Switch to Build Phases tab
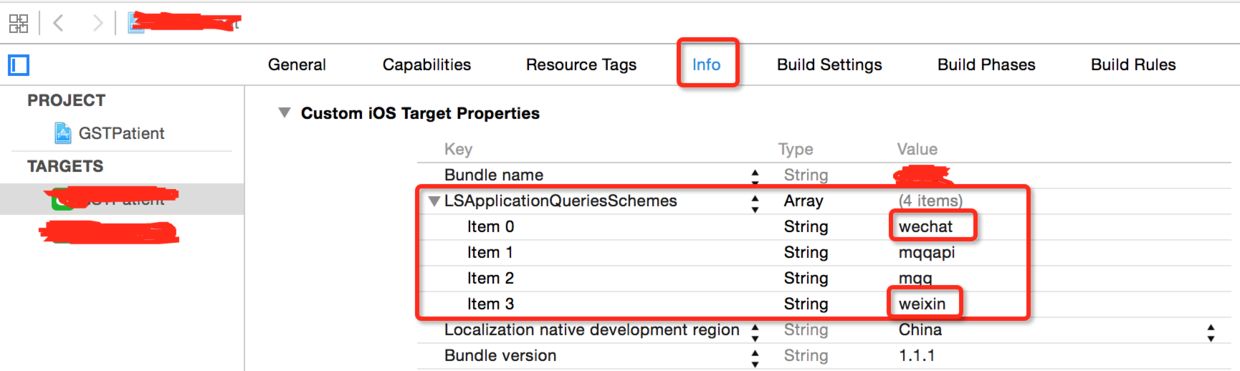Screen dimensions: 1240x371 coord(986,65)
